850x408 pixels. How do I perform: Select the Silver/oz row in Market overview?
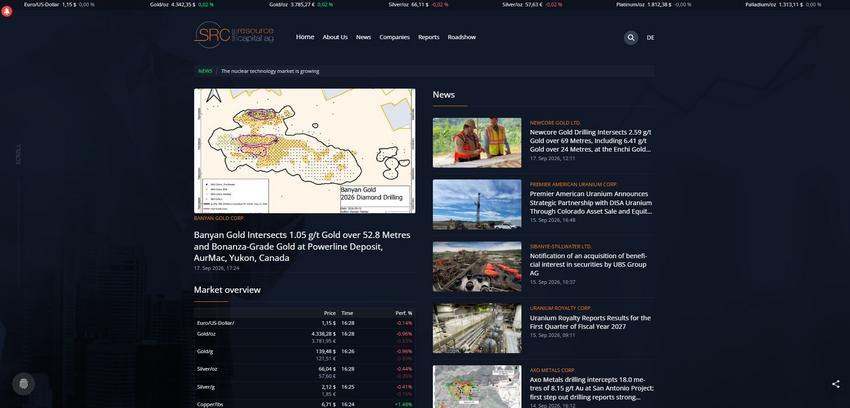click(x=305, y=373)
